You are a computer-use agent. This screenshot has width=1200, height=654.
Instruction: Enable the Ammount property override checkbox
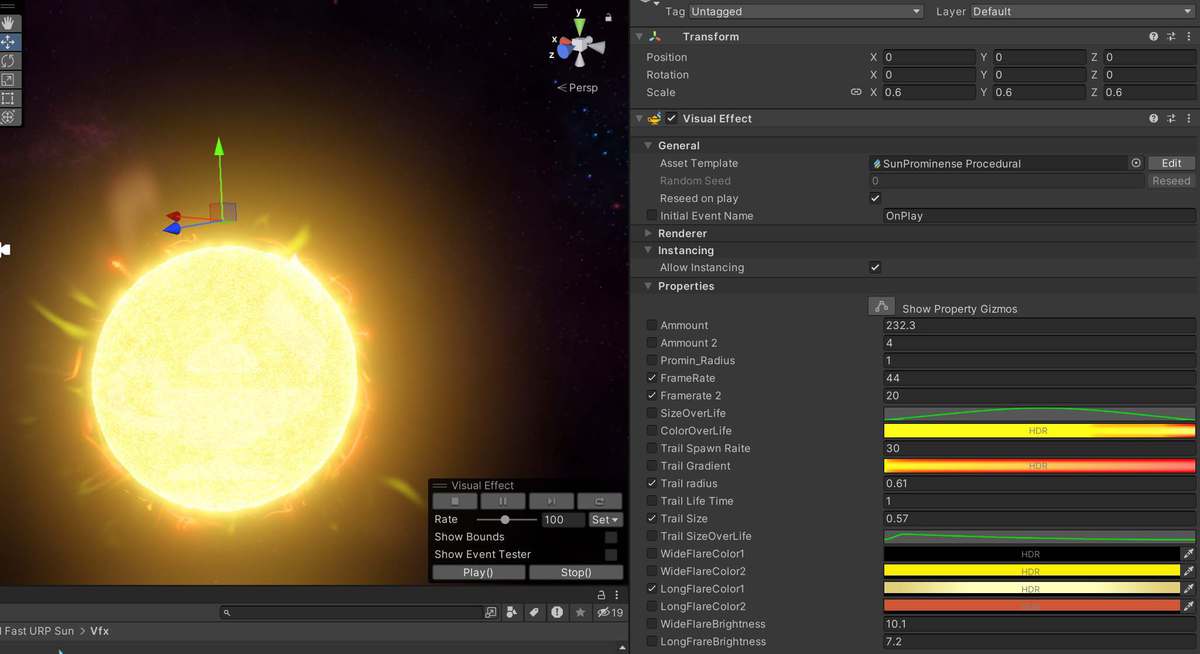pyautogui.click(x=652, y=326)
